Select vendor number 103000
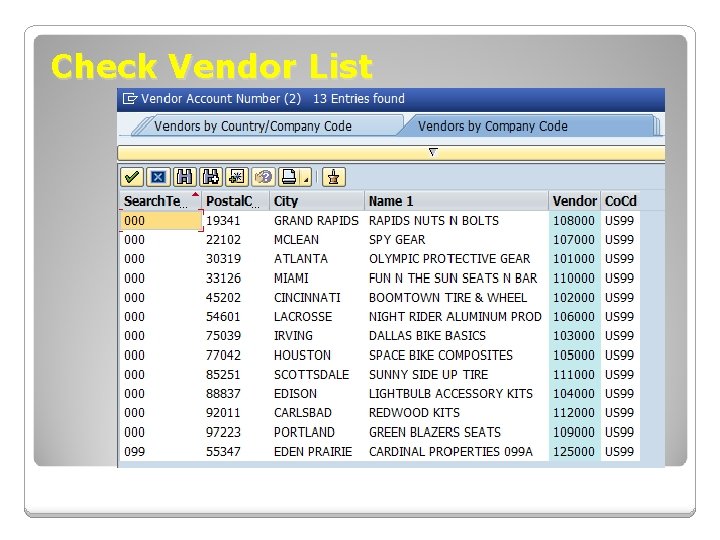This screenshot has width=720, height=540. pyautogui.click(x=574, y=336)
